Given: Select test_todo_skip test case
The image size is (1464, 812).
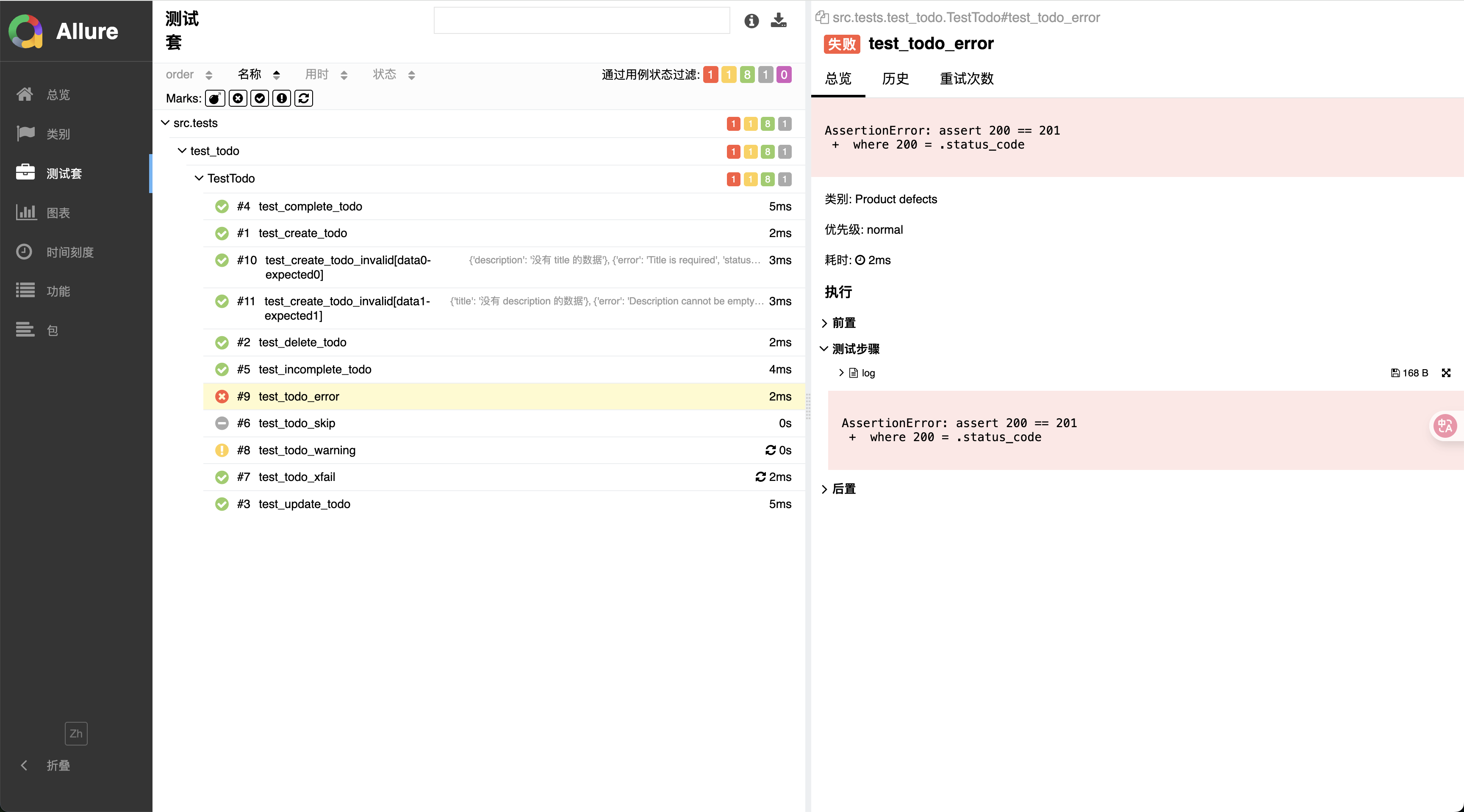Looking at the screenshot, I should coord(296,423).
